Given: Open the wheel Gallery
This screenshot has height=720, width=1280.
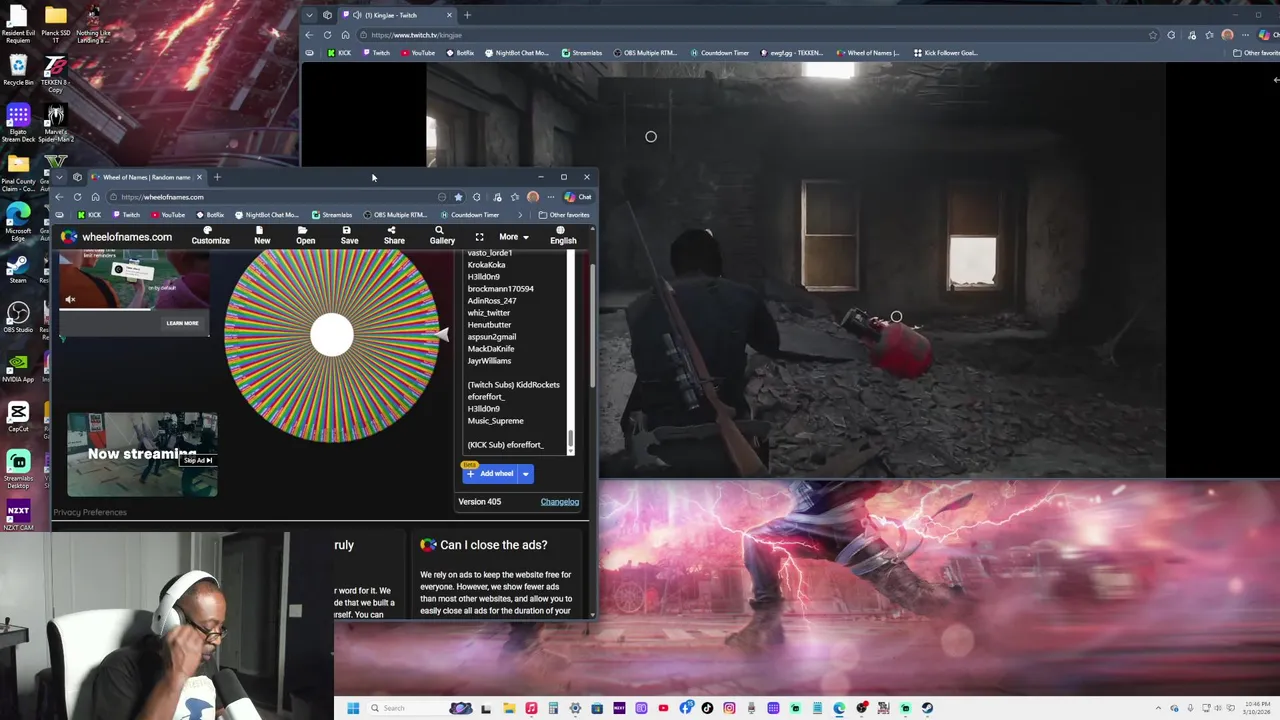Looking at the screenshot, I should (x=442, y=235).
